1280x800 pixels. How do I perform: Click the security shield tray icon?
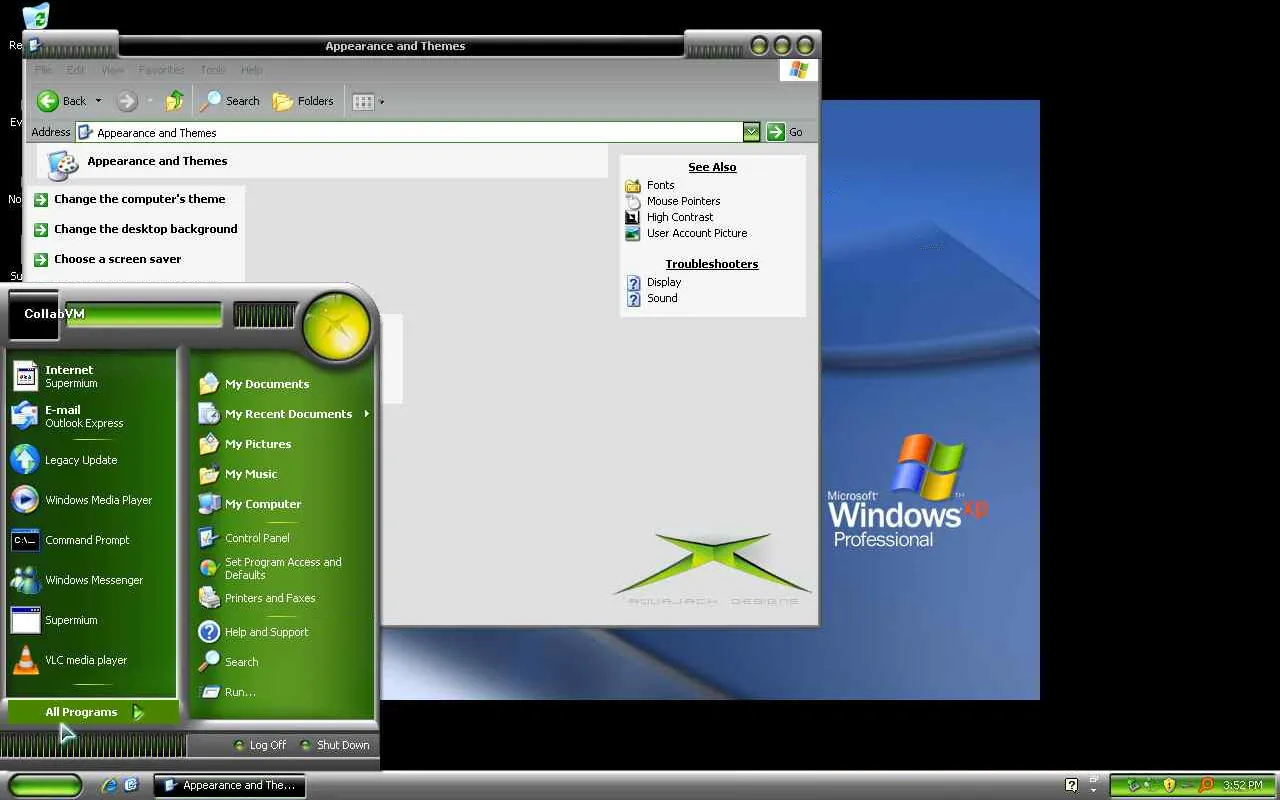click(1169, 785)
